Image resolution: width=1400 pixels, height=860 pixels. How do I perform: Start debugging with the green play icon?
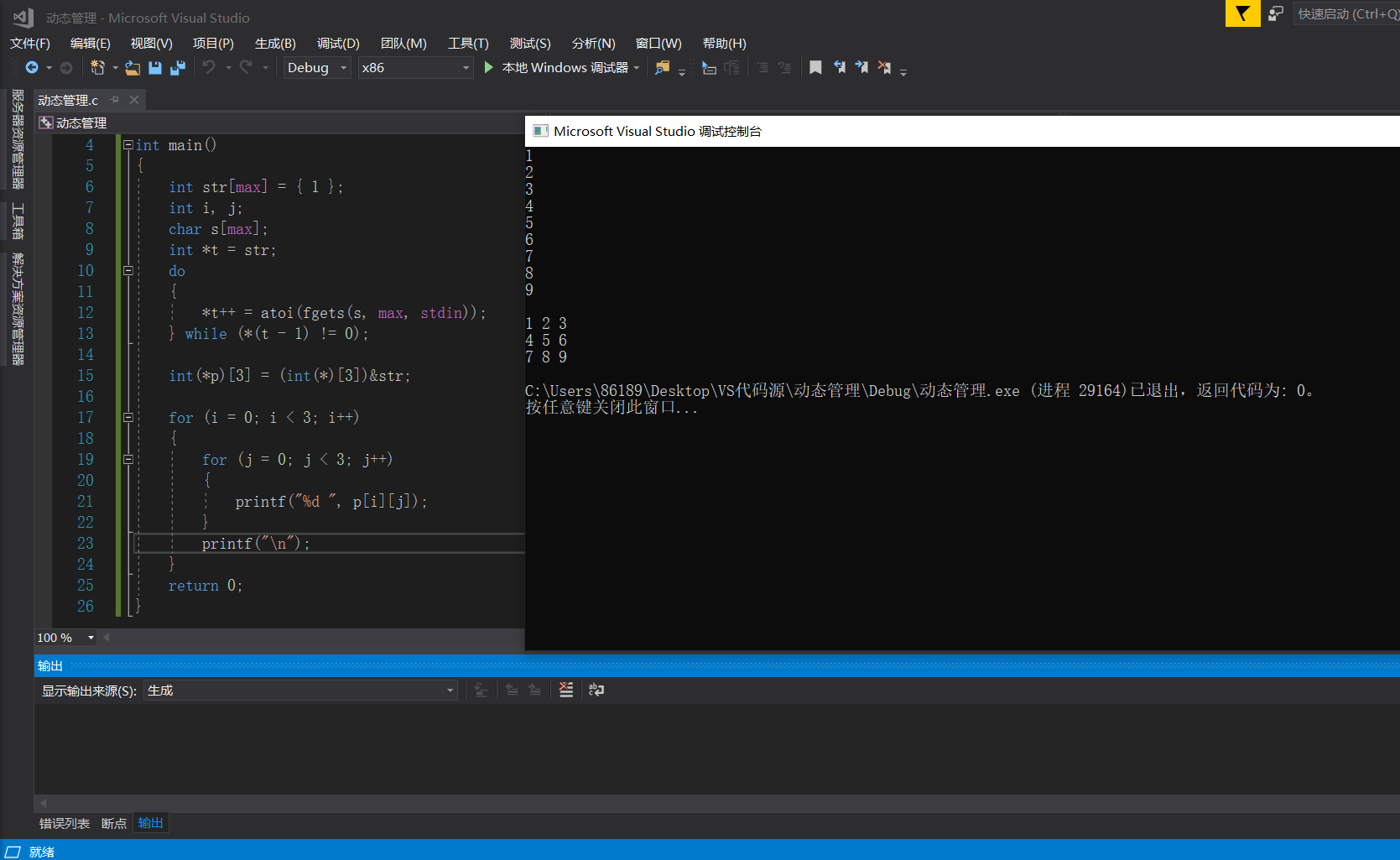click(489, 67)
